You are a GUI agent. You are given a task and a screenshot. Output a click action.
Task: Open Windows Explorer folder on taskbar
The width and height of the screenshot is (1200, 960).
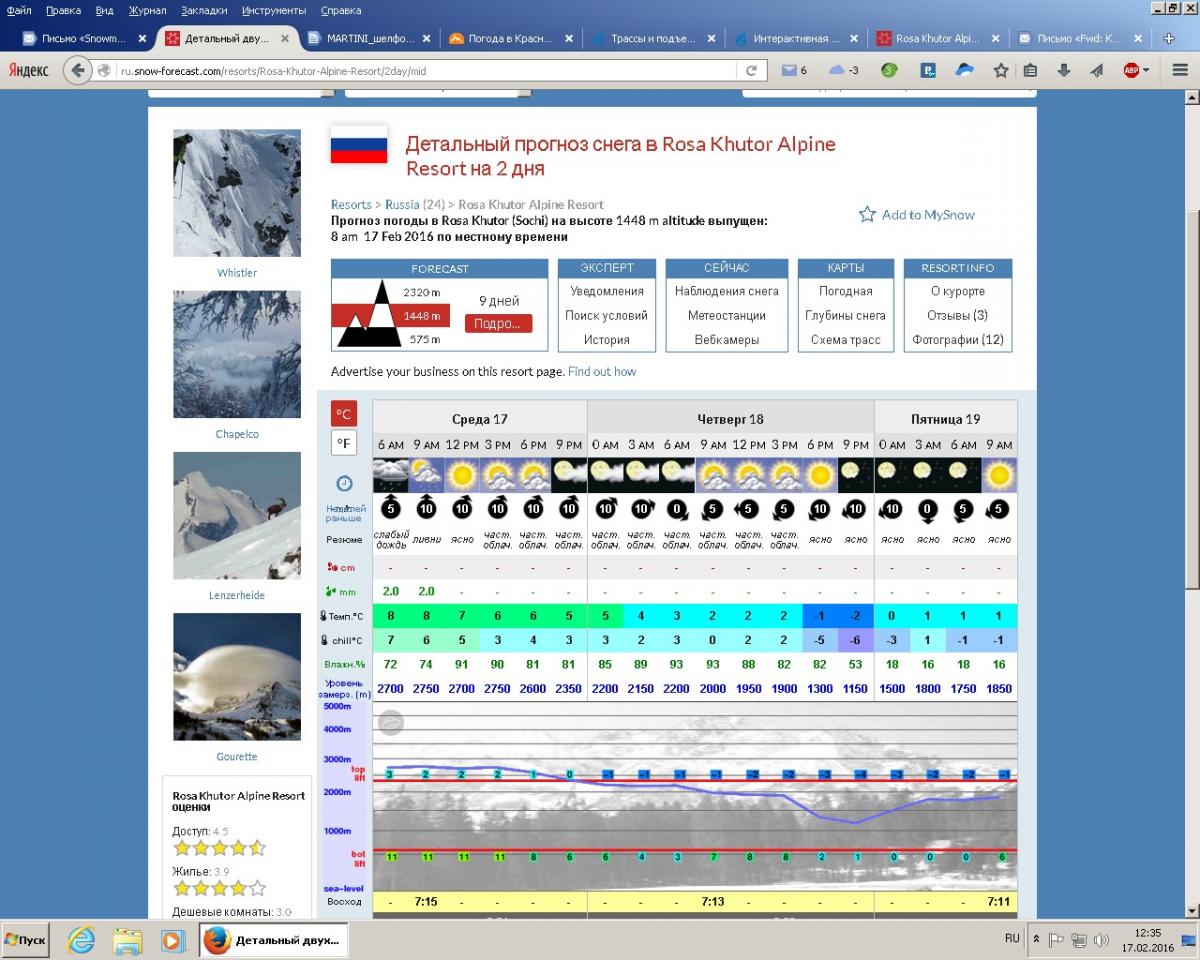(x=127, y=940)
